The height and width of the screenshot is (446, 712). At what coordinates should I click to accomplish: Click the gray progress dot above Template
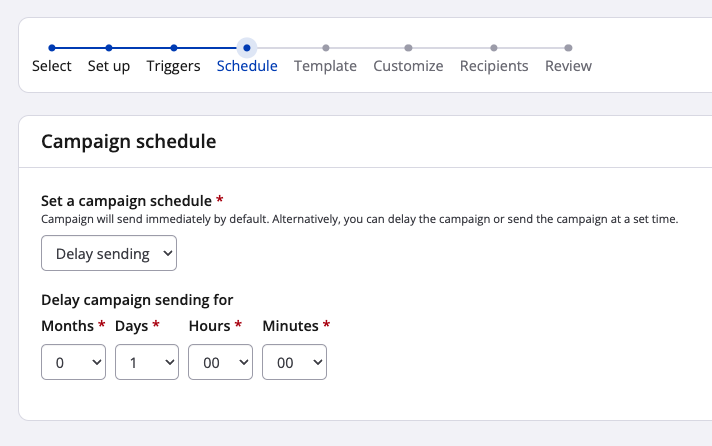[x=326, y=47]
